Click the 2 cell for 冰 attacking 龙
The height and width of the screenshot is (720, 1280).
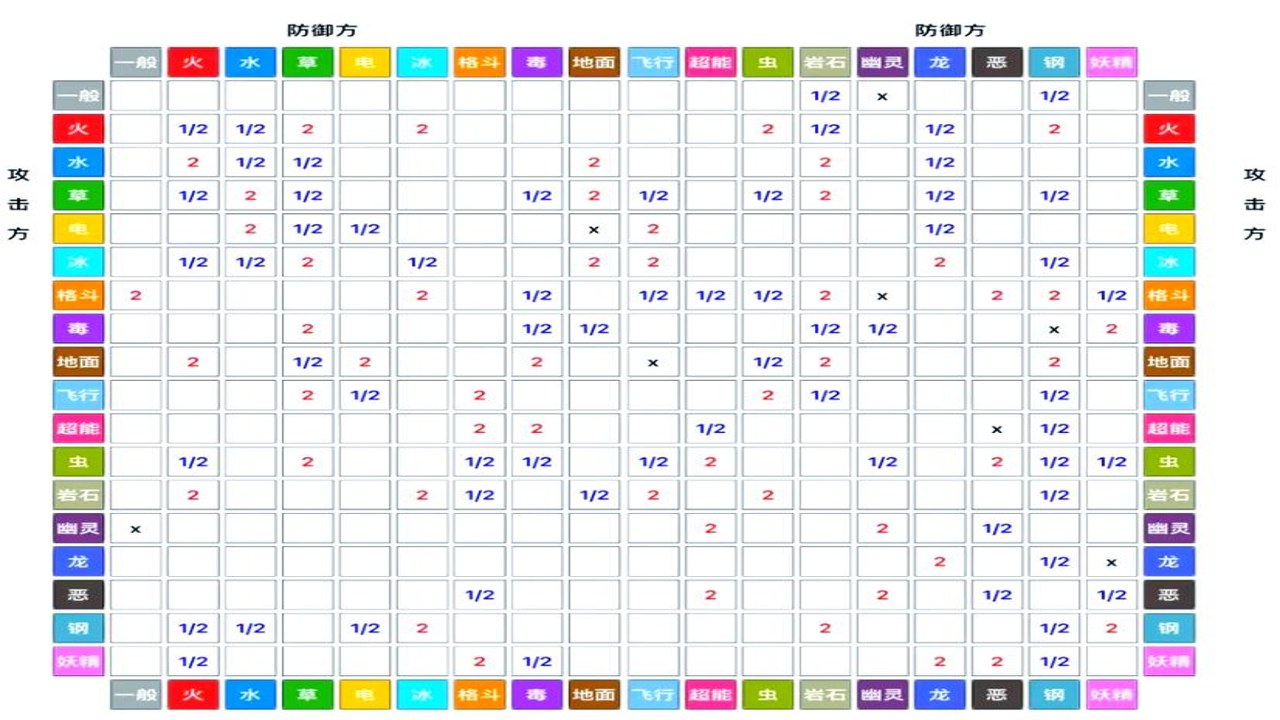(x=940, y=262)
